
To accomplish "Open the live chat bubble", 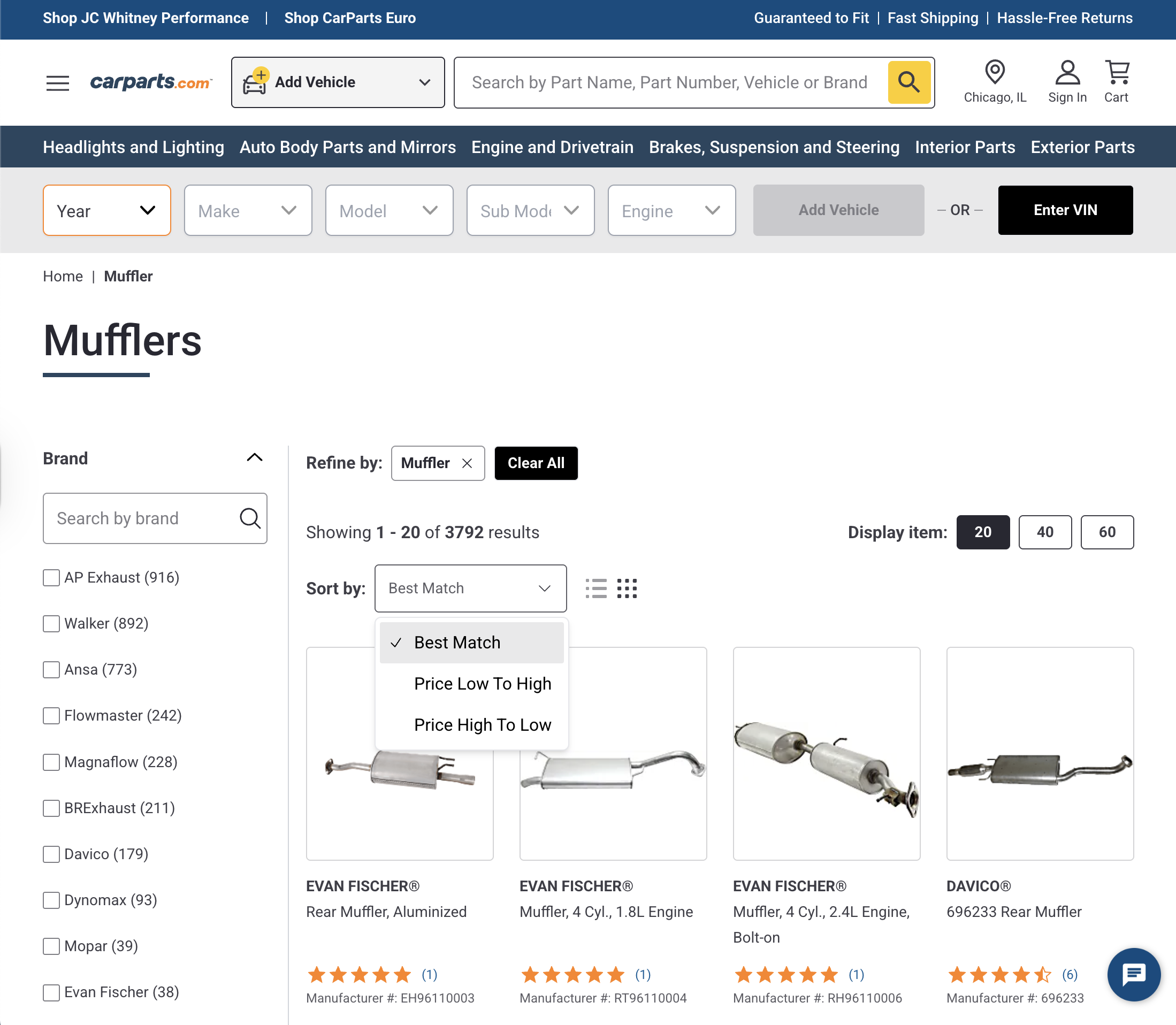I will click(1134, 975).
